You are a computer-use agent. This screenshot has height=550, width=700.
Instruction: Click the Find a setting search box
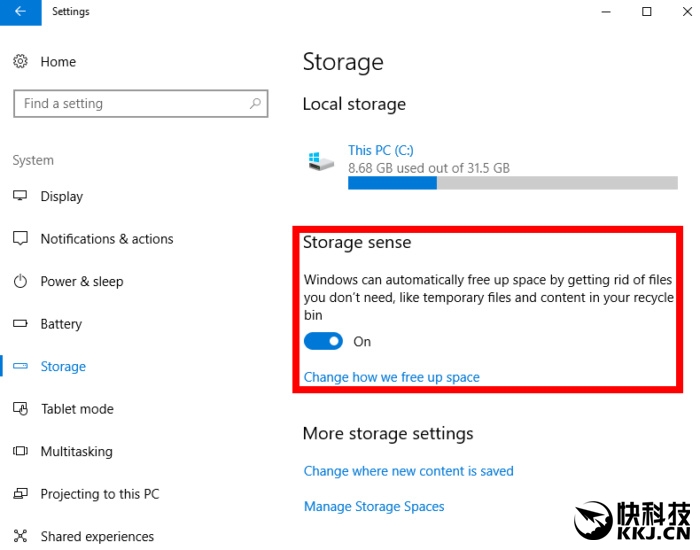(130, 103)
